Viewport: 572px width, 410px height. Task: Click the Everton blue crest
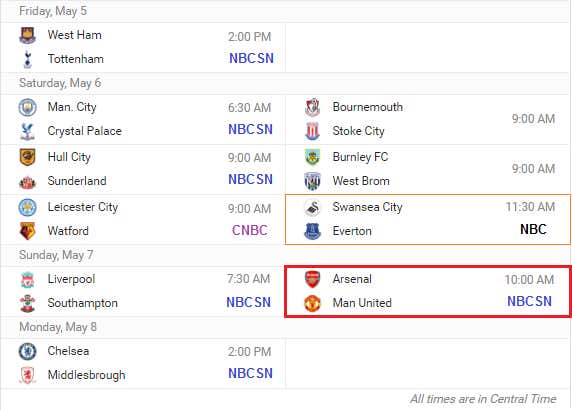[x=312, y=231]
